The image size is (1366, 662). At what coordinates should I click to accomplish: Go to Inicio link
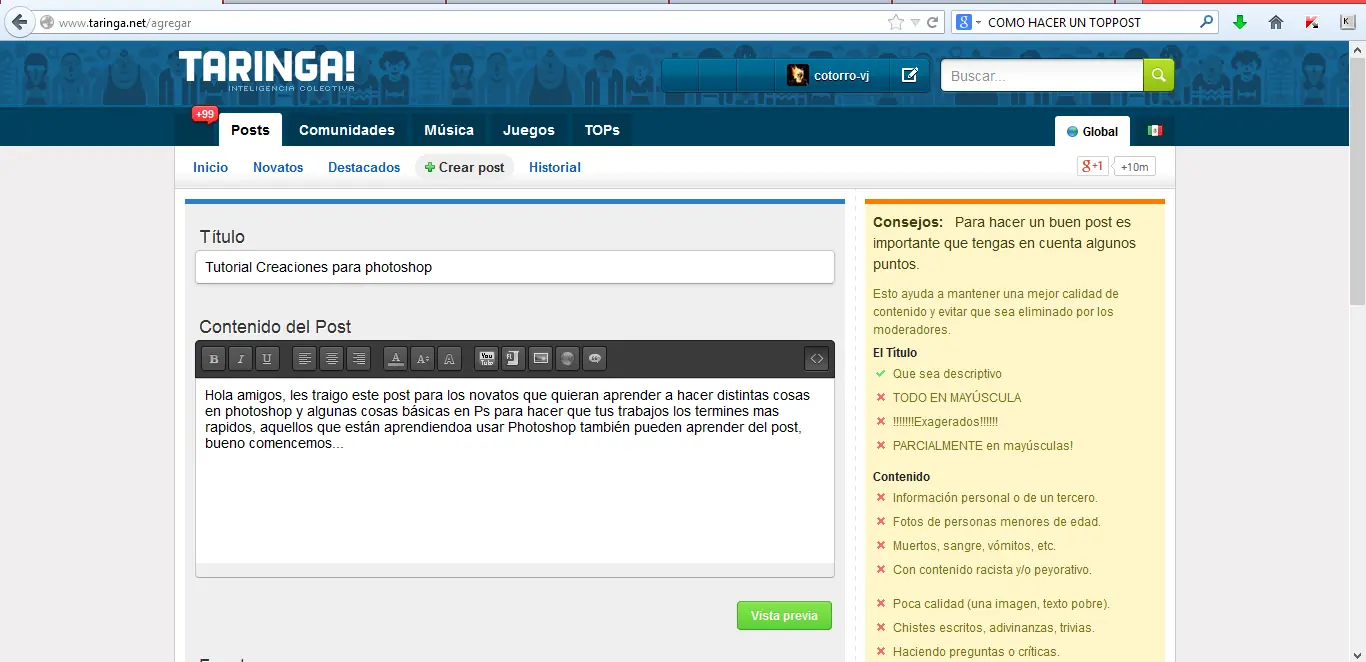pyautogui.click(x=211, y=167)
